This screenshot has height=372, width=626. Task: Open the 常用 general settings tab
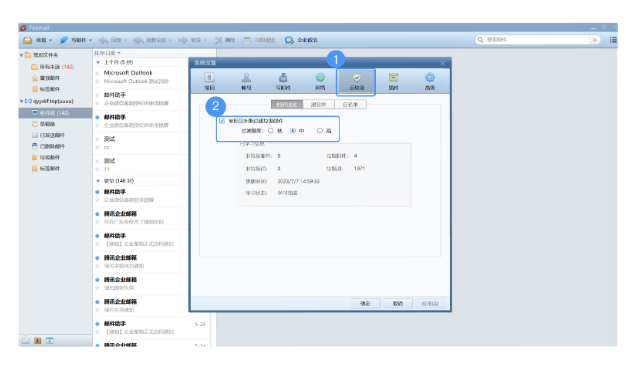point(210,81)
